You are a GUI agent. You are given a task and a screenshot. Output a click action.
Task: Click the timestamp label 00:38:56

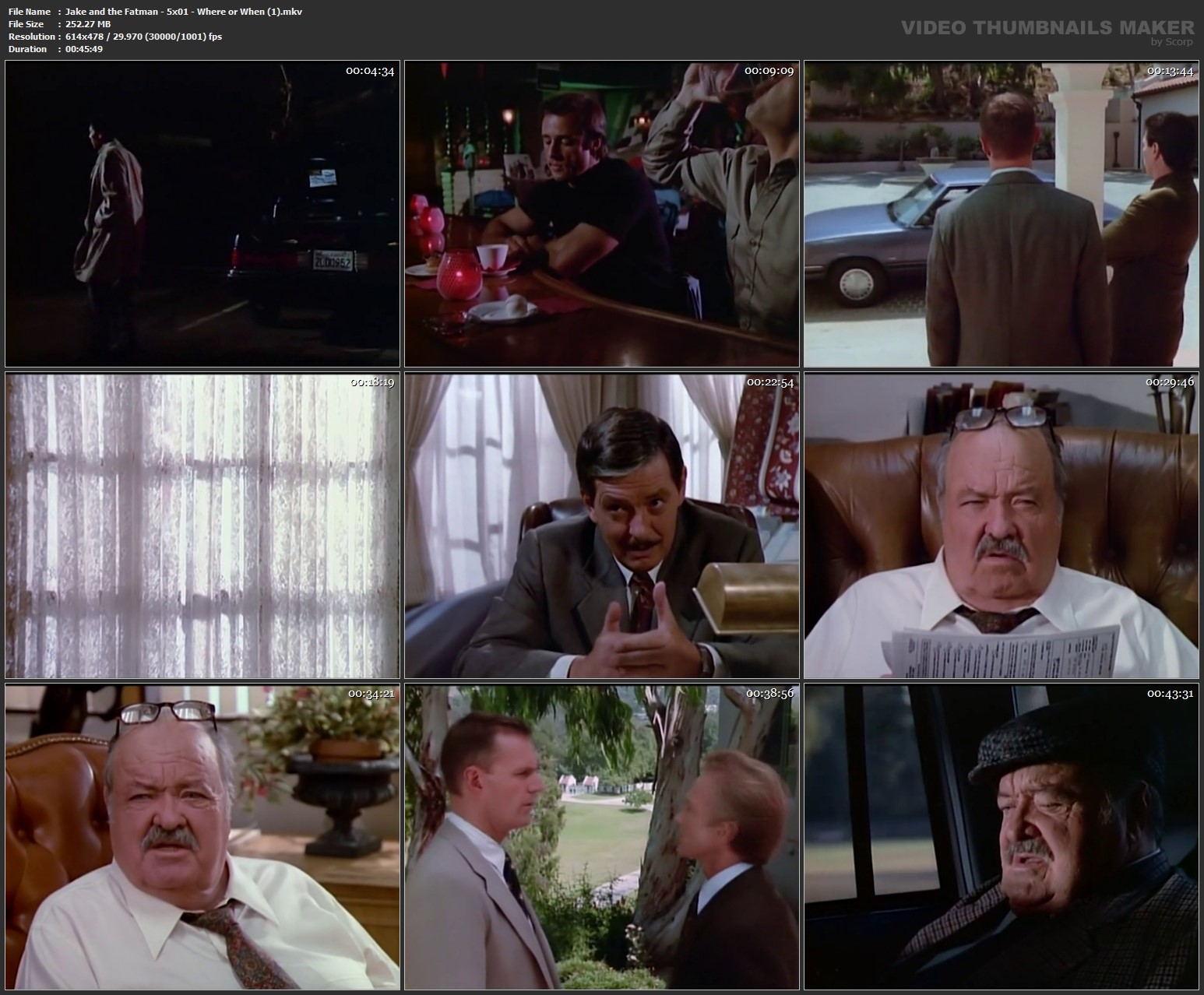coord(770,694)
